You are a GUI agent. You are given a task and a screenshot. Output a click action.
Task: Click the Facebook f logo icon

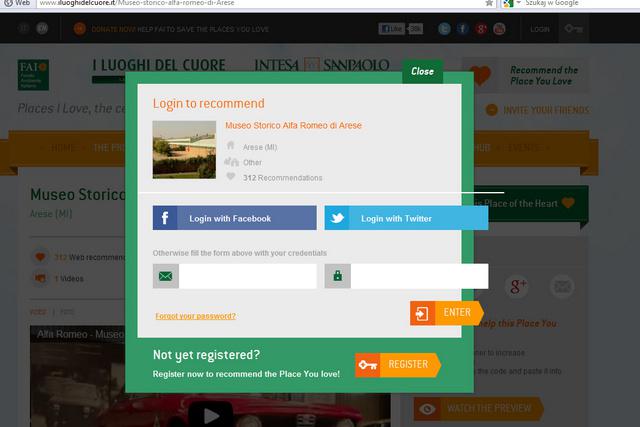tap(165, 218)
